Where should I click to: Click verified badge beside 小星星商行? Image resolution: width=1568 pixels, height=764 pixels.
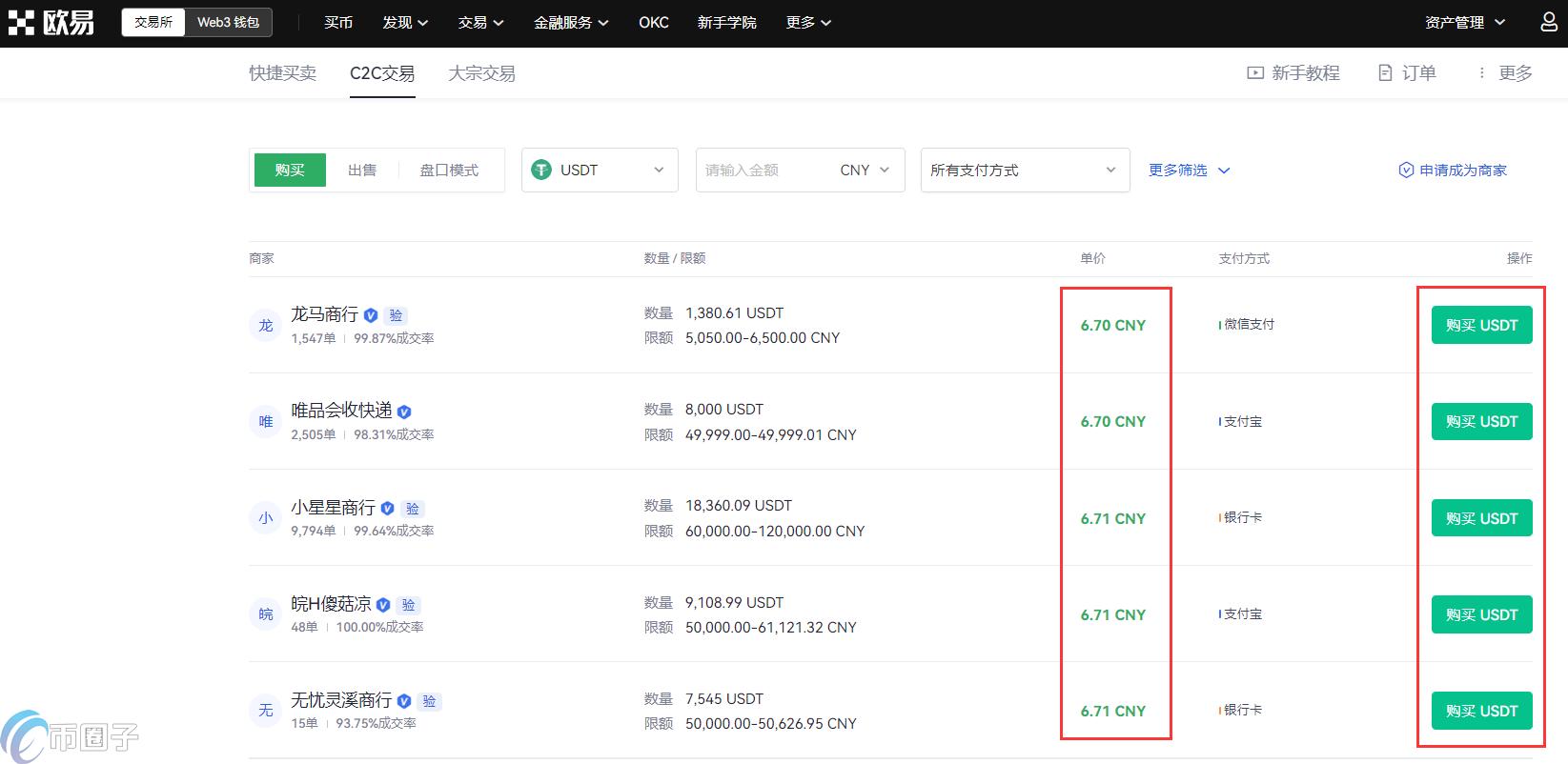click(x=387, y=509)
